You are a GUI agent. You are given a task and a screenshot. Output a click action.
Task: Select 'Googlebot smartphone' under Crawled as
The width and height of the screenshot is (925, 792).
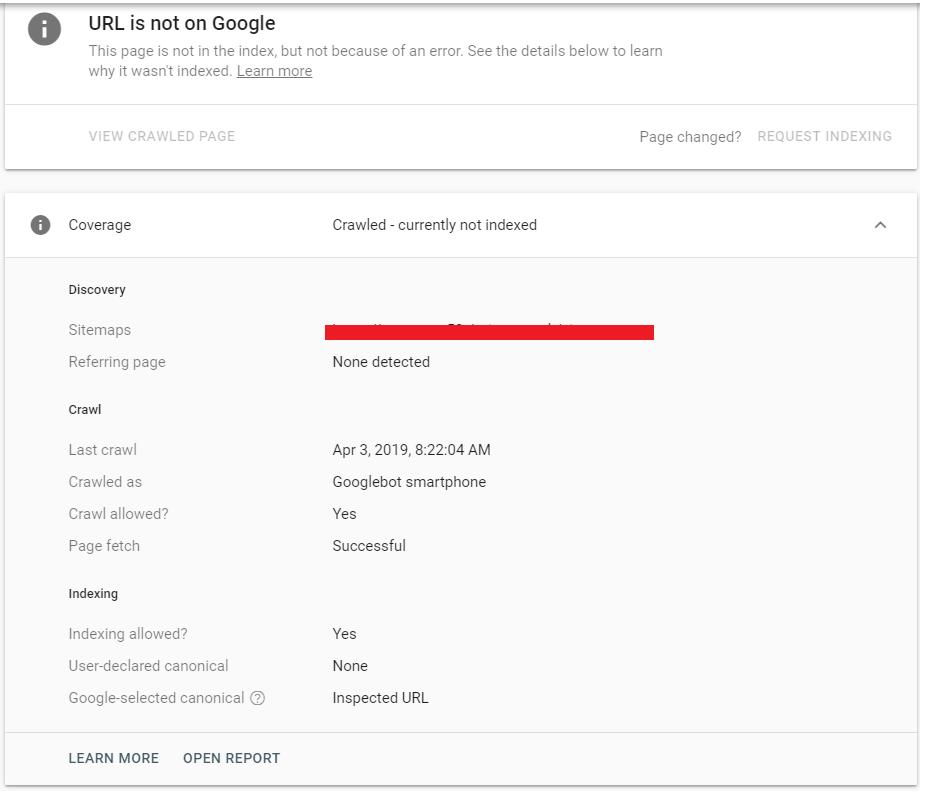coord(410,482)
